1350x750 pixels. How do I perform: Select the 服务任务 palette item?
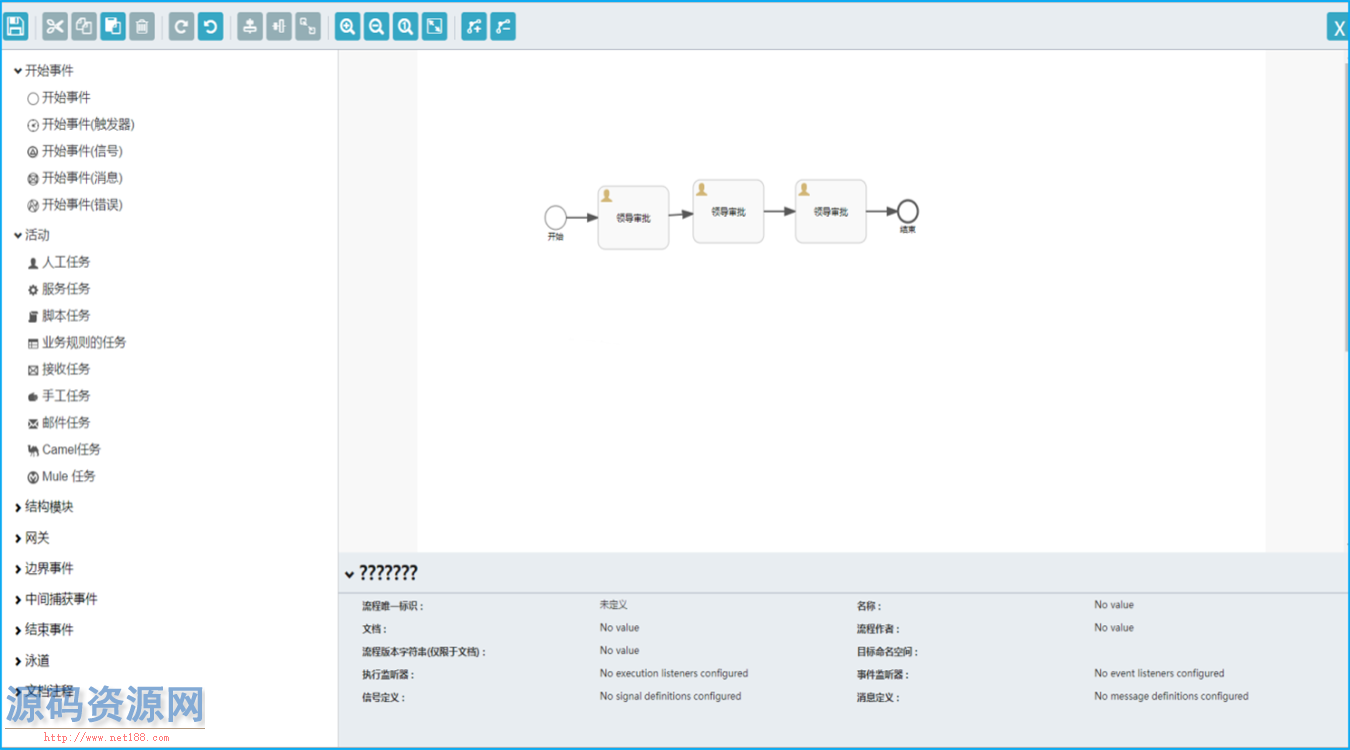[59, 289]
